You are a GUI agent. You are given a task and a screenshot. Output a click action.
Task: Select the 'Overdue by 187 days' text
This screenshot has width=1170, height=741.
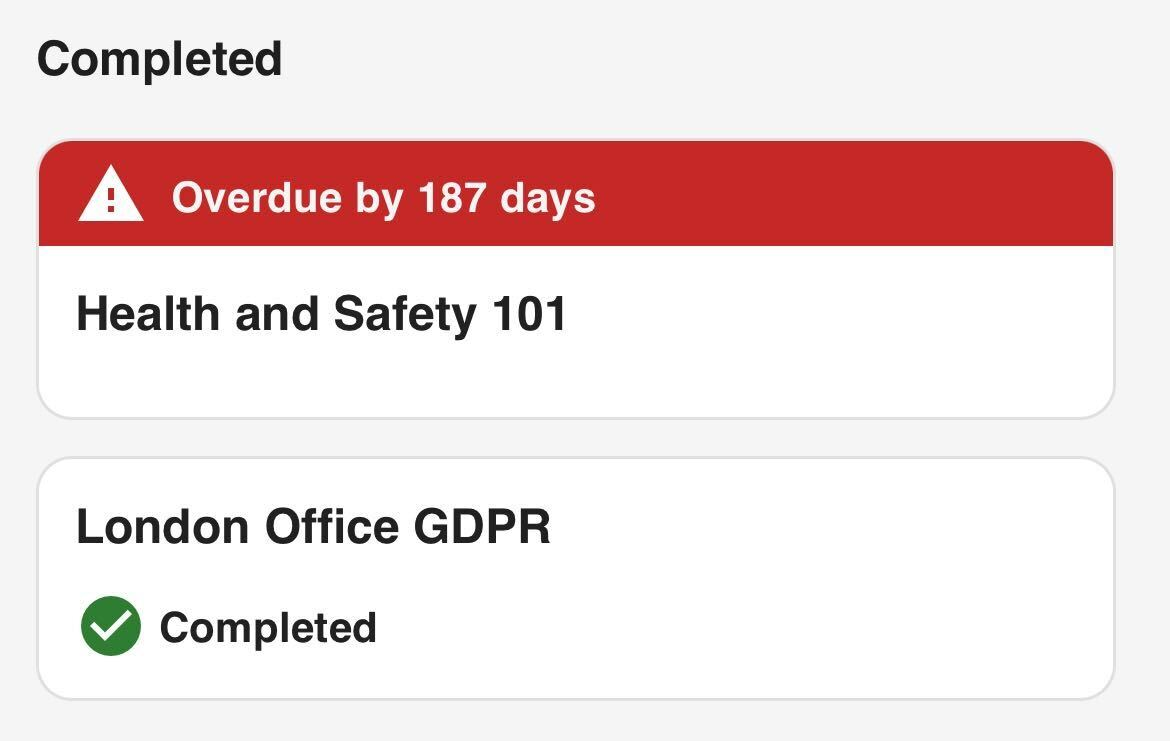pos(383,197)
